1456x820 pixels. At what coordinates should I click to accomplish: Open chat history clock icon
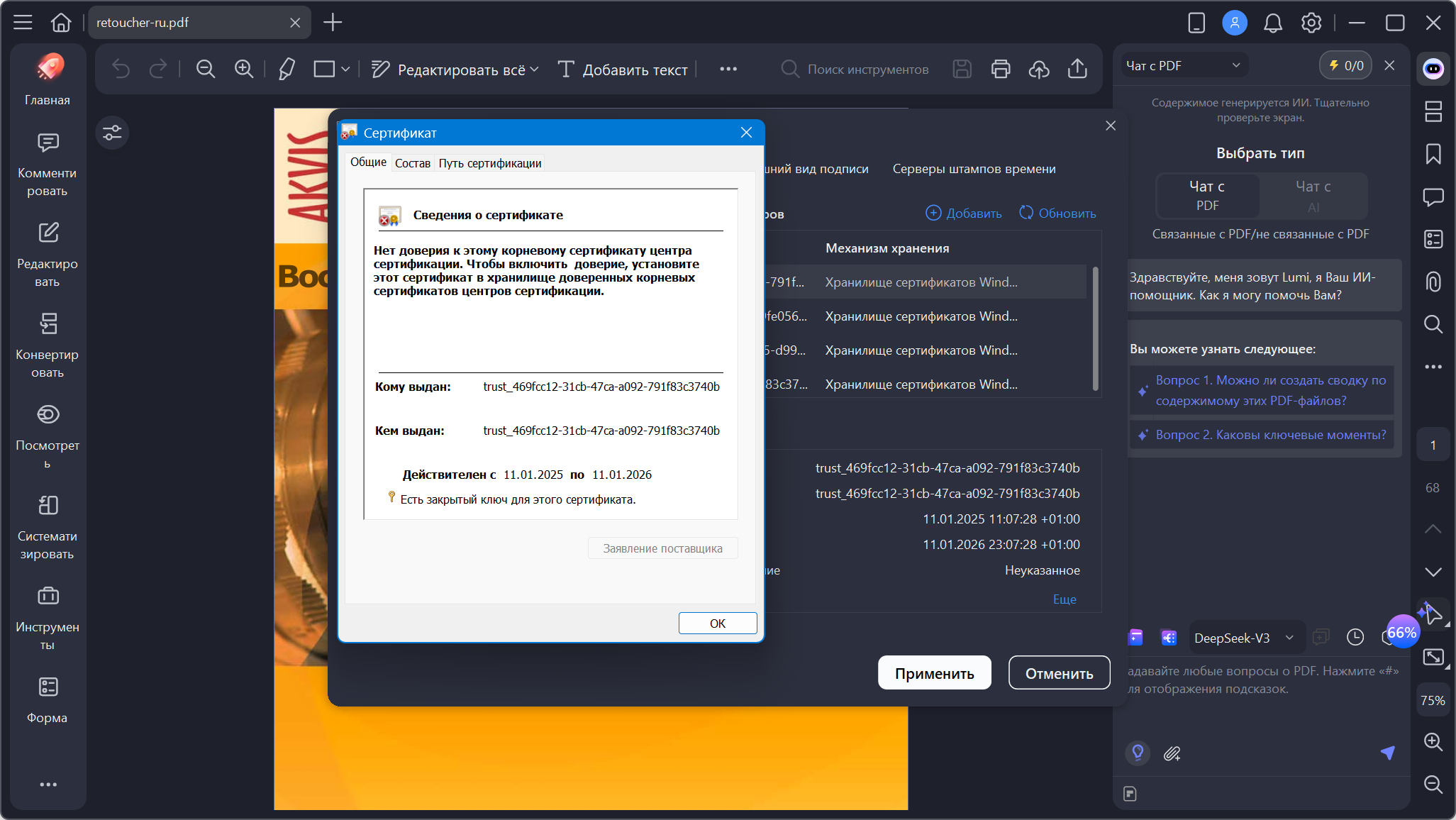point(1355,637)
